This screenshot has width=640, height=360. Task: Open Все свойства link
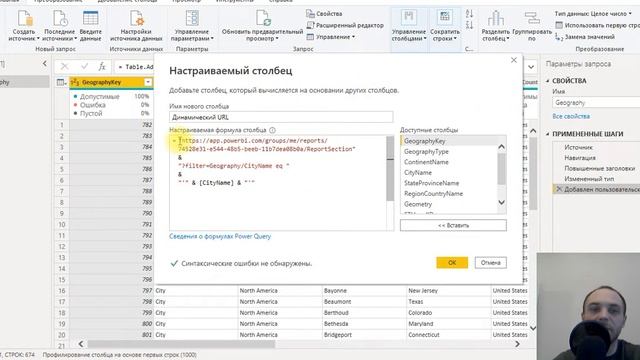tap(571, 116)
